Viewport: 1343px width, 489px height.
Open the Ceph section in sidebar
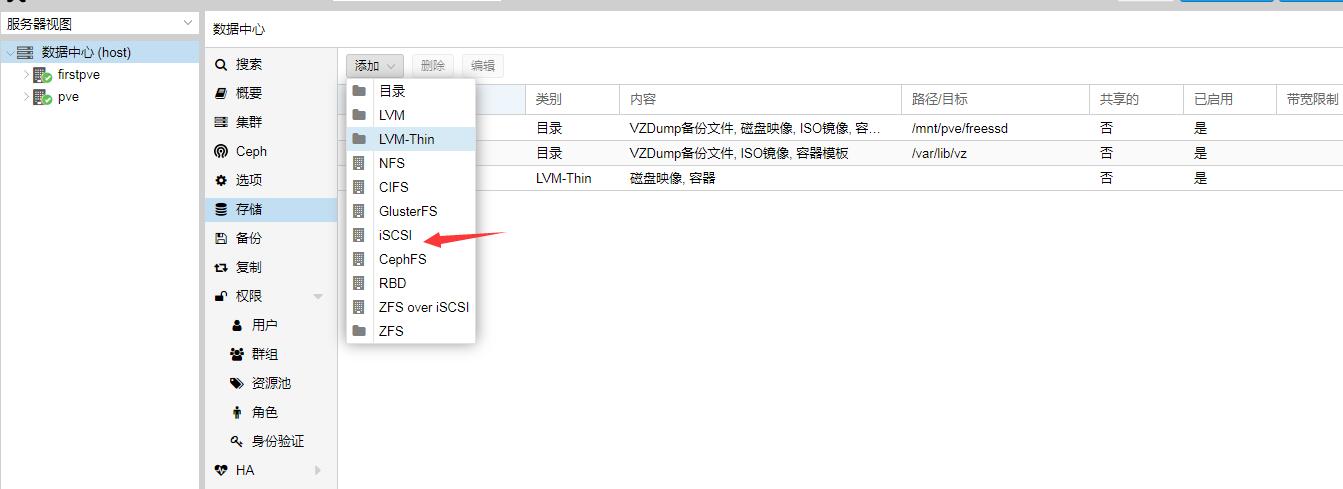(x=250, y=151)
